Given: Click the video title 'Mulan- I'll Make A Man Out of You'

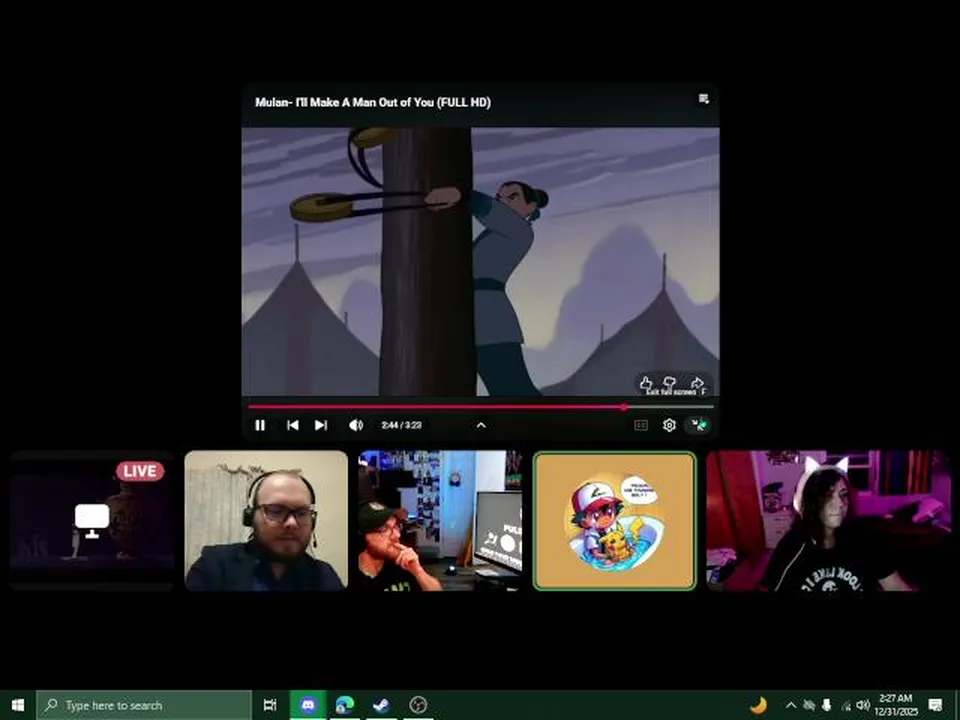Looking at the screenshot, I should click(x=372, y=102).
